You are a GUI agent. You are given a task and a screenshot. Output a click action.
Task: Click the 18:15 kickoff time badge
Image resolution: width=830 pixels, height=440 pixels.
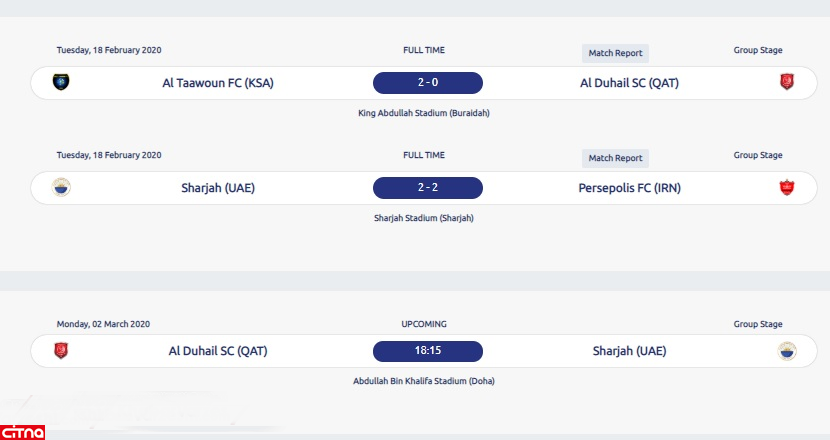pos(427,352)
